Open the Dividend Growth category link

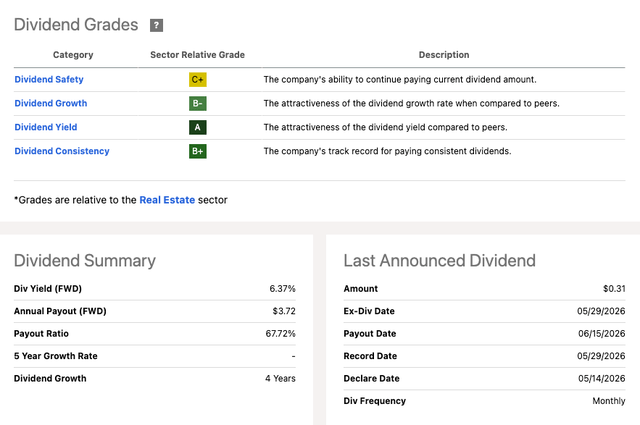51,103
